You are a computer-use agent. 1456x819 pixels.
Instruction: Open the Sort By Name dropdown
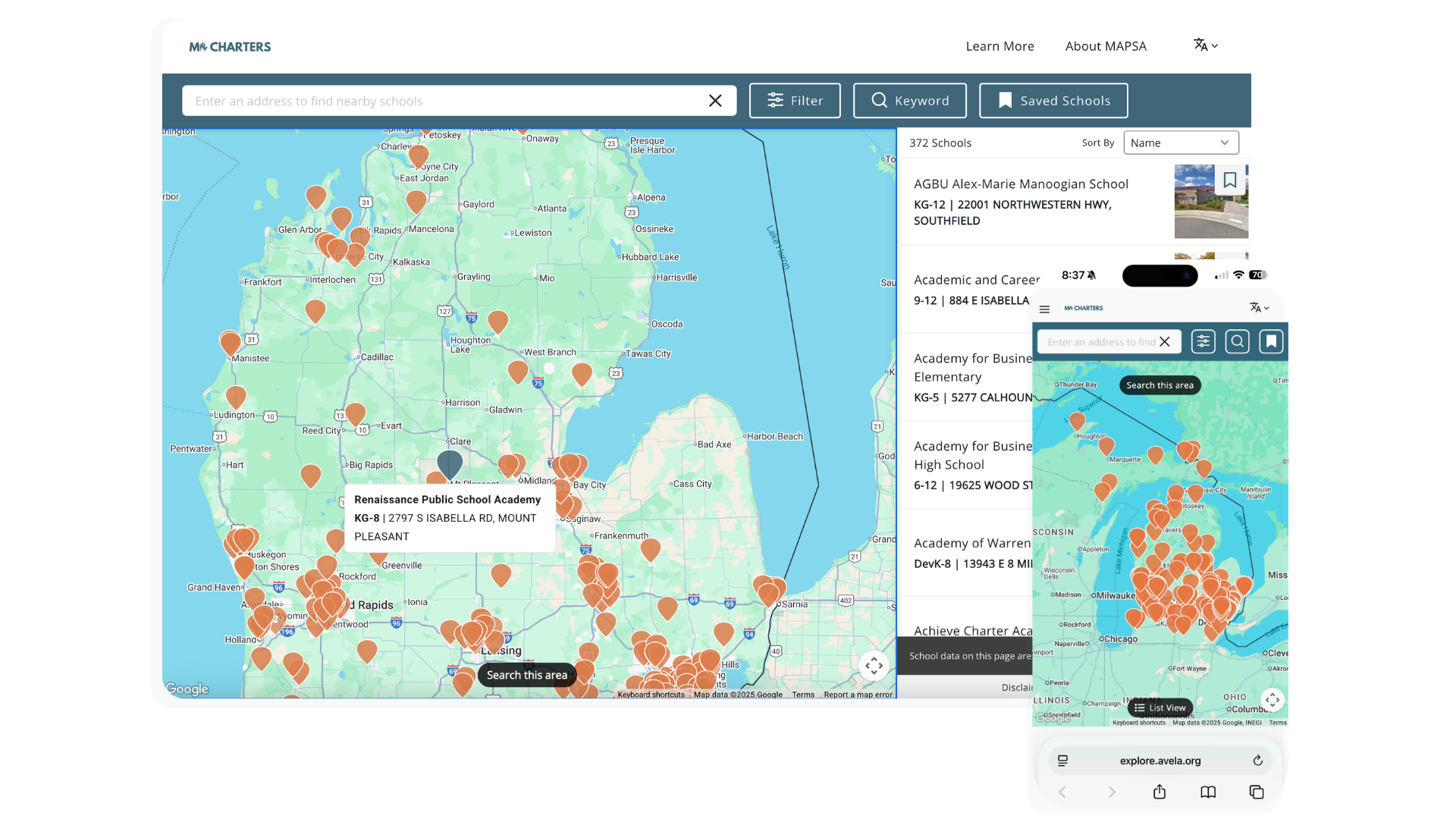pos(1180,143)
